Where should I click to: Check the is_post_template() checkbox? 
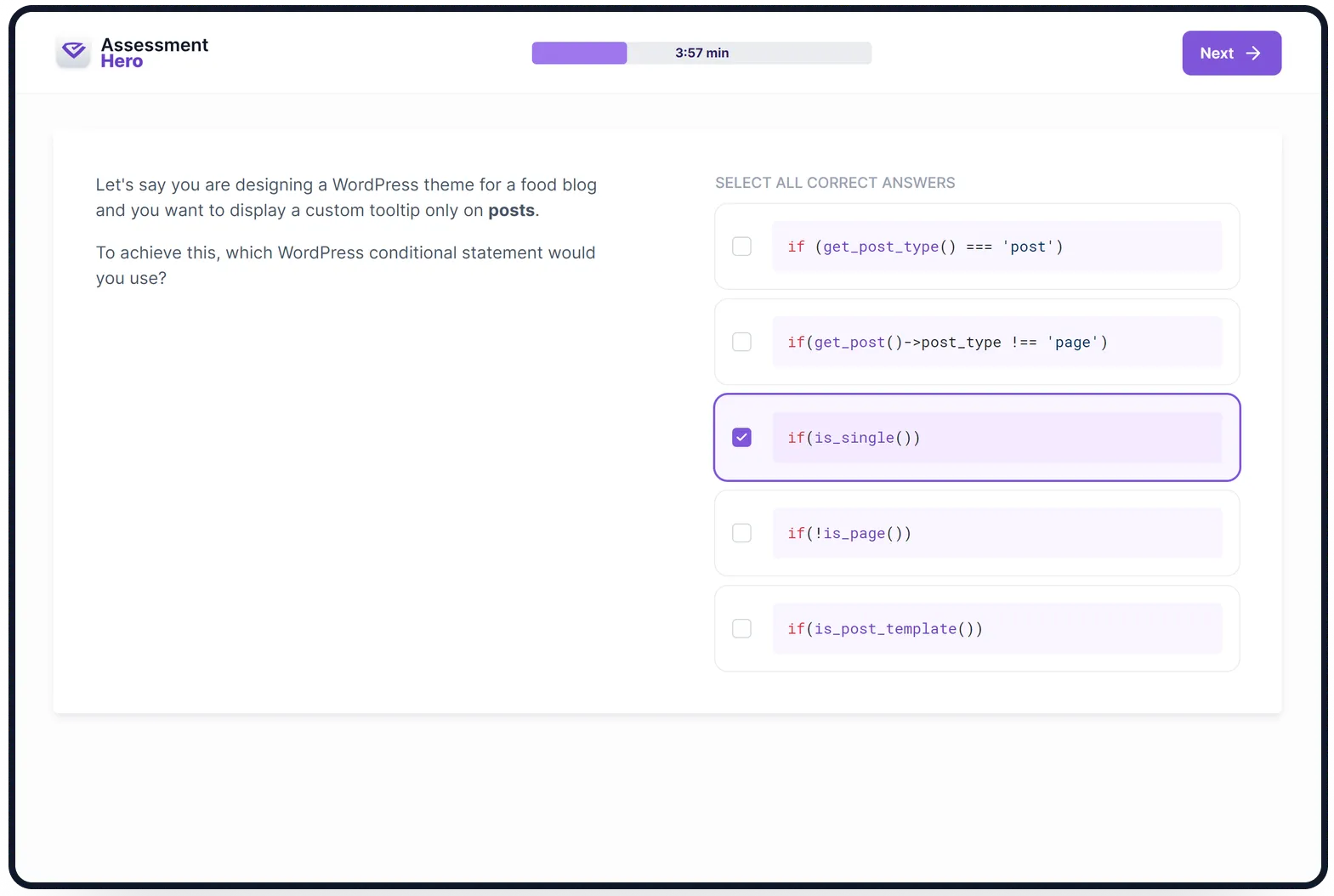pos(741,628)
